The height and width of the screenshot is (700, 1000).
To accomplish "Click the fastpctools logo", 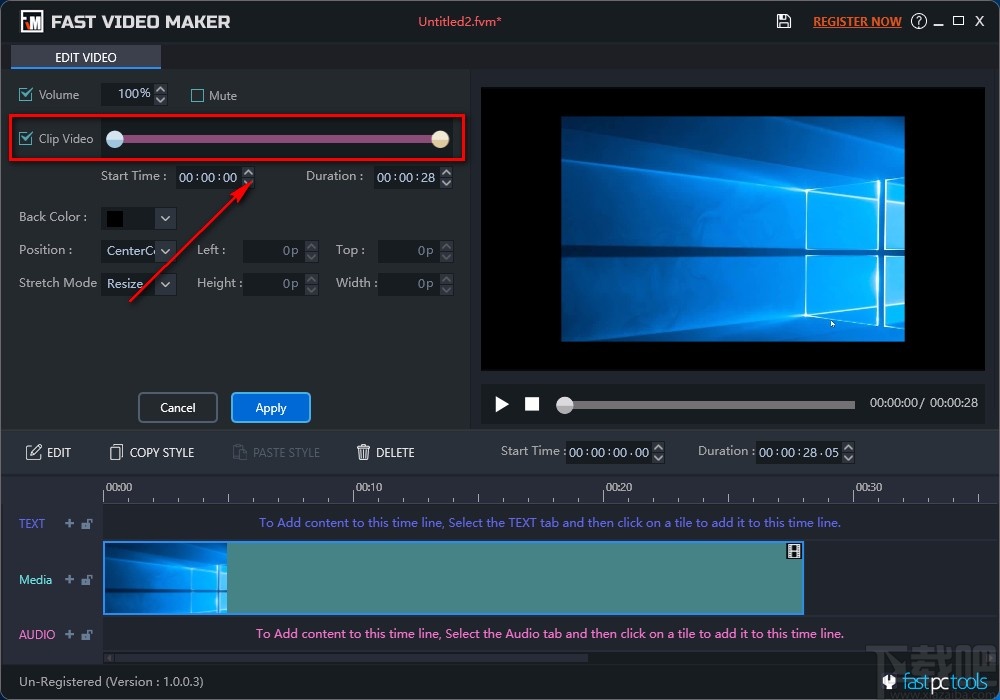I will (935, 682).
